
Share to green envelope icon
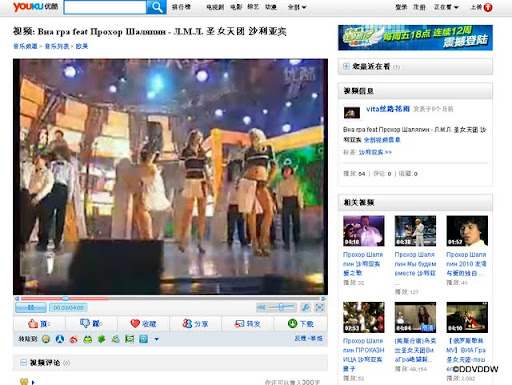click(x=129, y=339)
